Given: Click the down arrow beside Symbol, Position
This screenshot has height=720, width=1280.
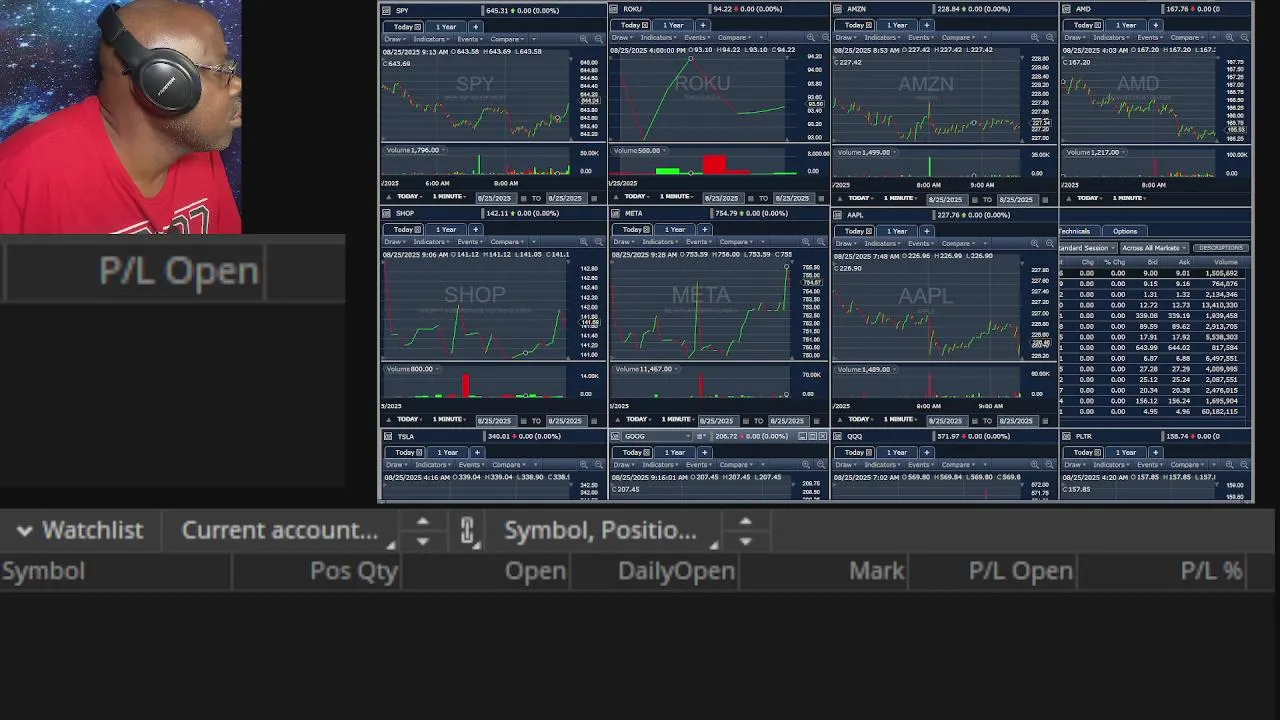Looking at the screenshot, I should [x=745, y=541].
